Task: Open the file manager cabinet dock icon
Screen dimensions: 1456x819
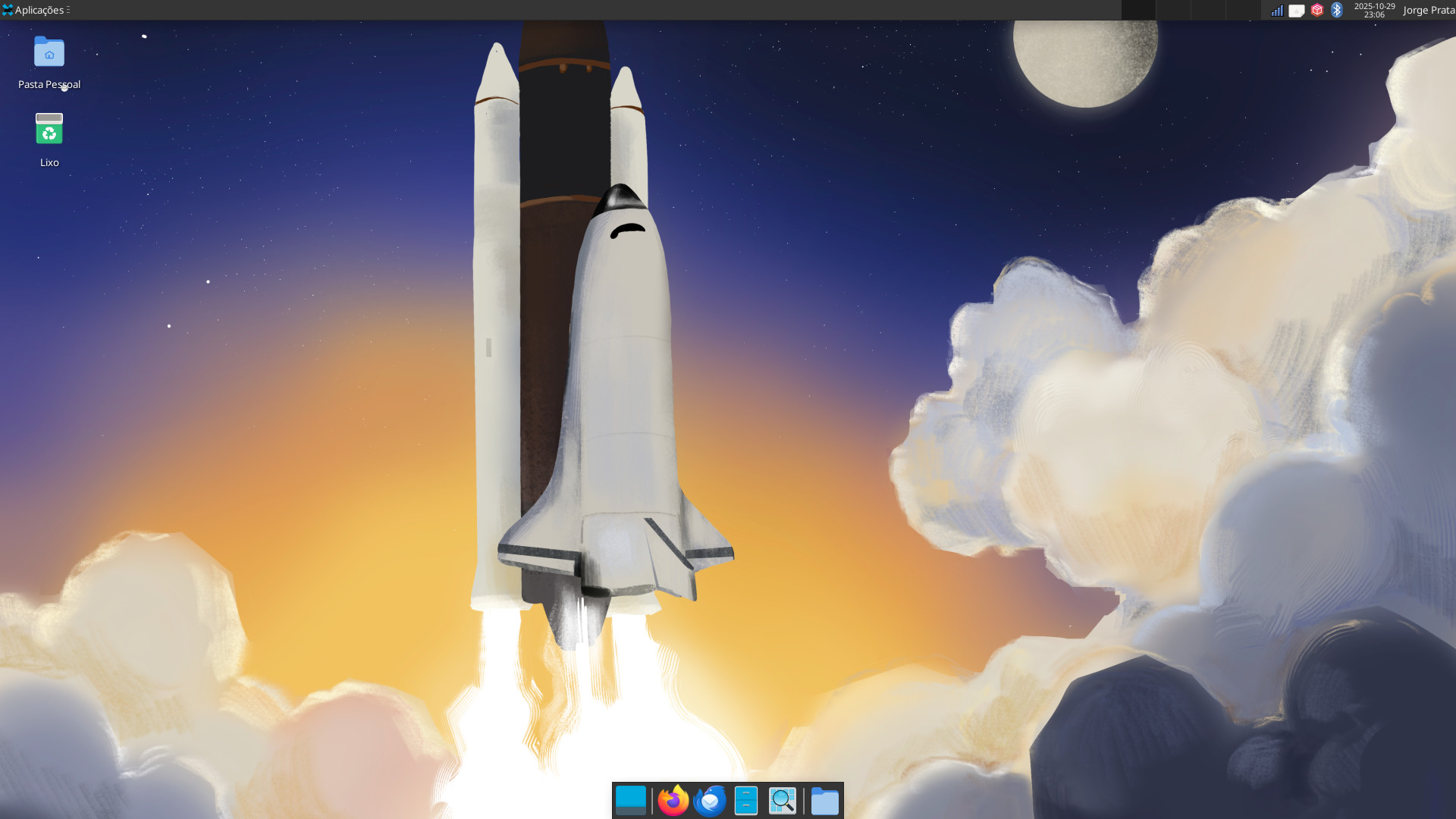Action: (746, 801)
